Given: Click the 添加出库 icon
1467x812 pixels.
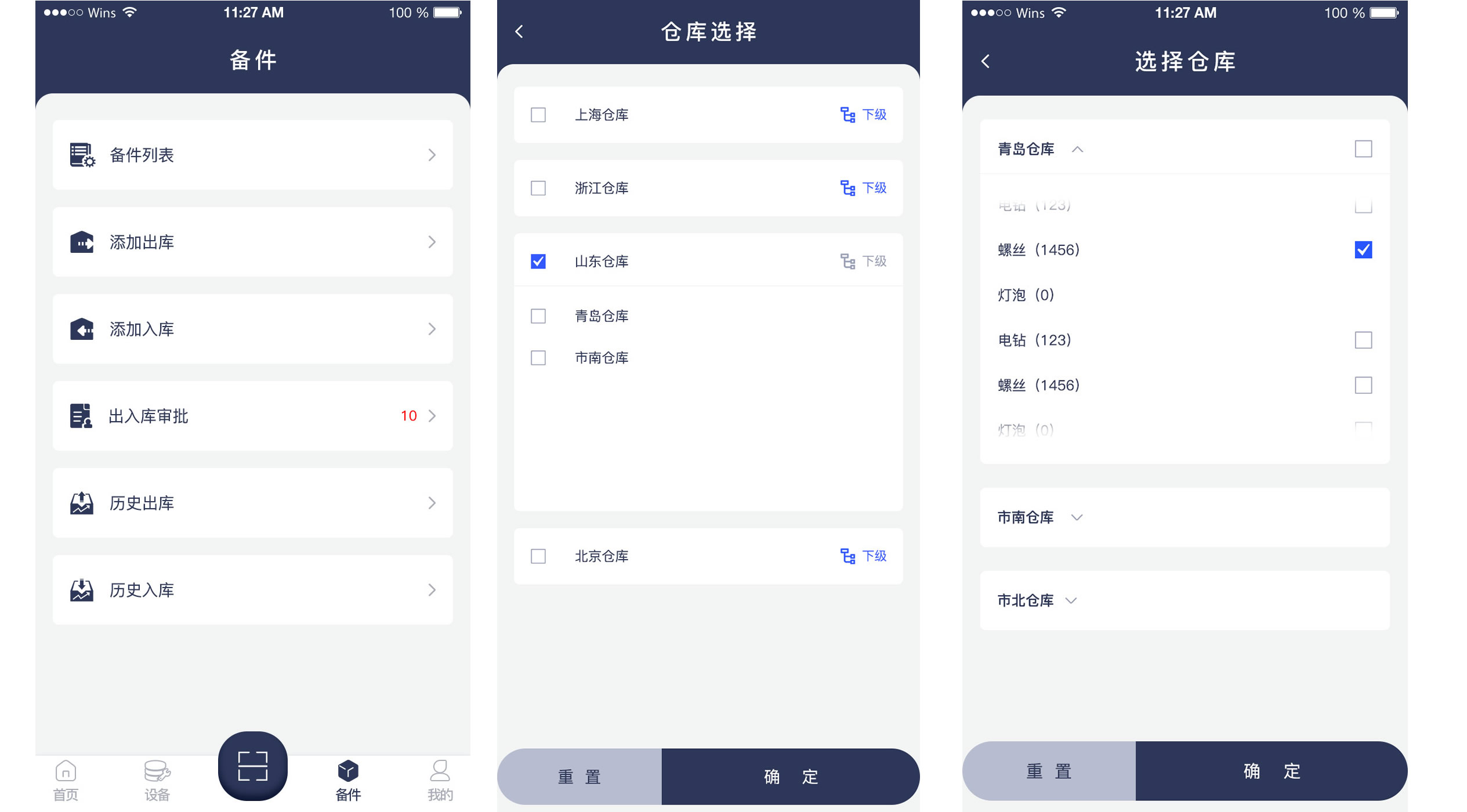Looking at the screenshot, I should [x=82, y=240].
